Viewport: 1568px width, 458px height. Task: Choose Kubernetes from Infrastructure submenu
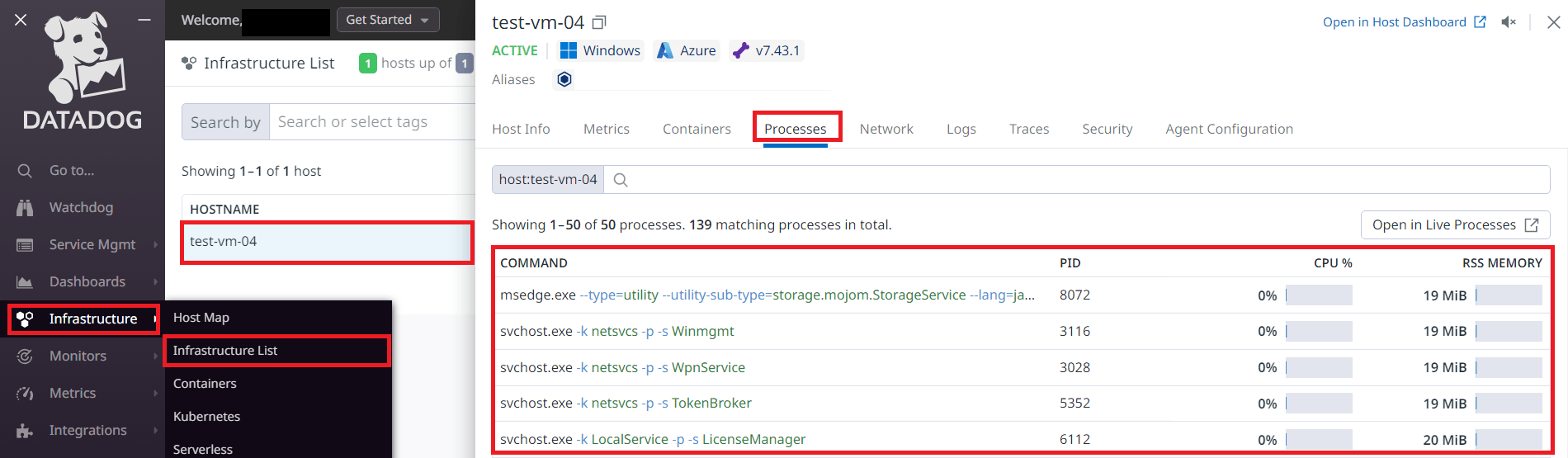coord(206,417)
